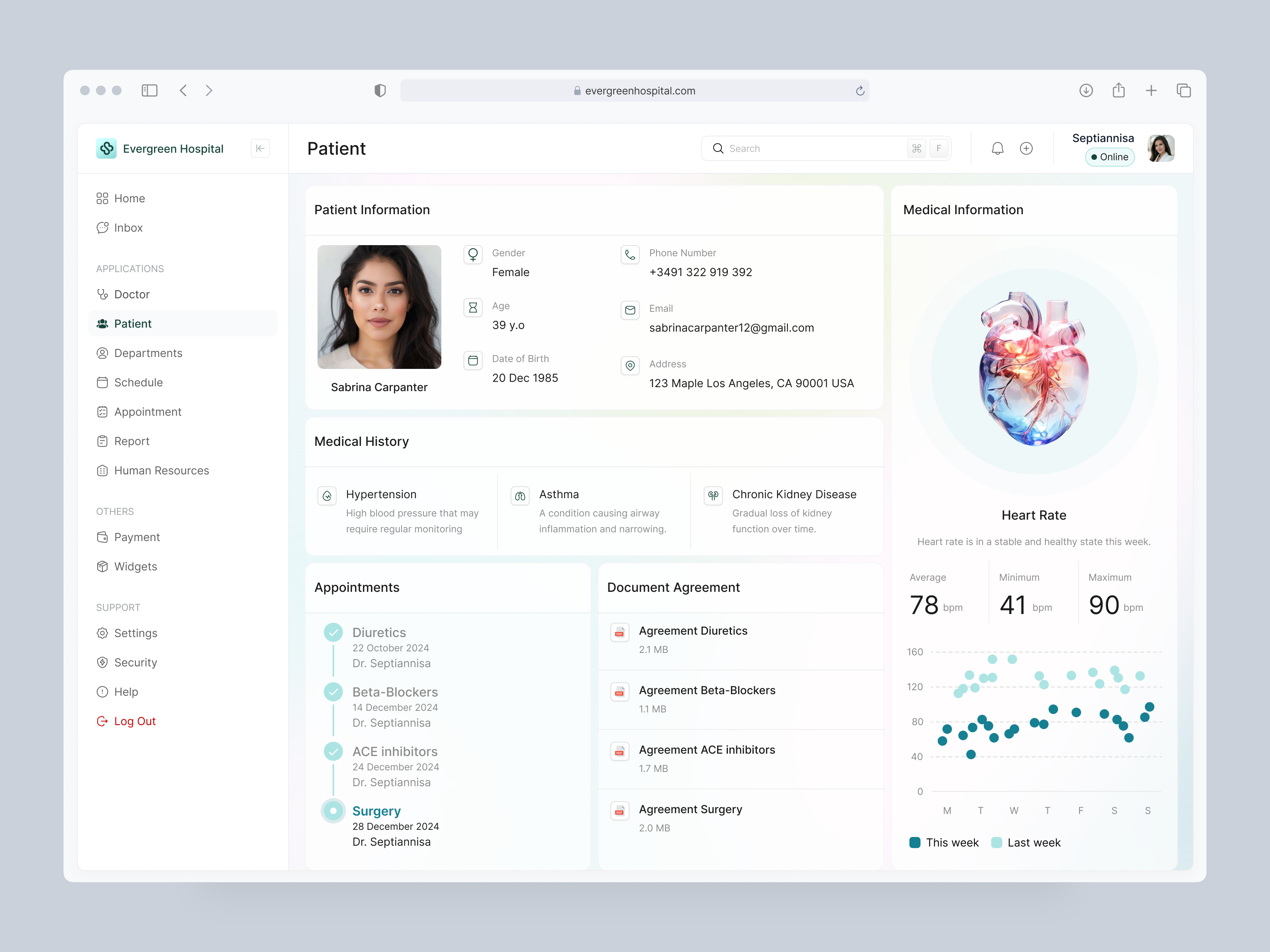The width and height of the screenshot is (1270, 952).
Task: Toggle the completed checkmark on Diuretics appointment
Action: click(x=334, y=632)
